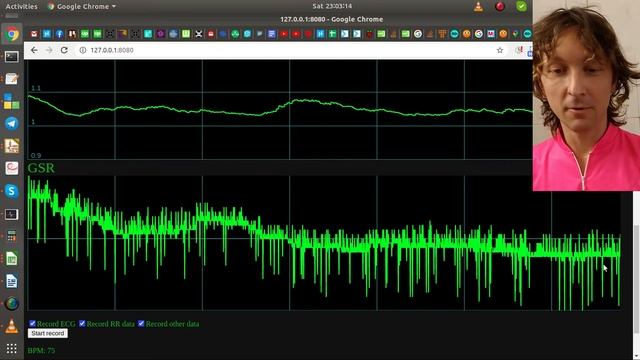Viewport: 640px width, 360px height.
Task: Click the 1.1 axis label
Action: click(36, 88)
